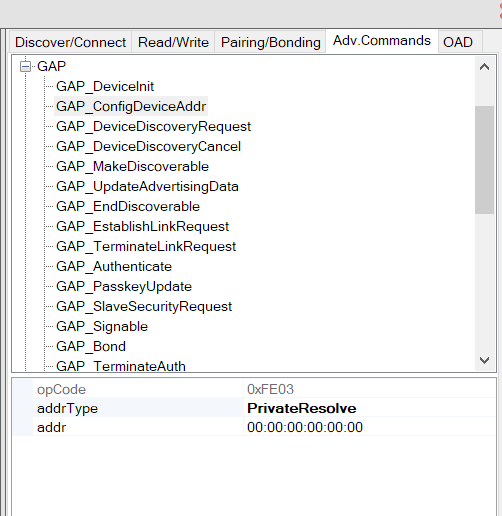Select the GAP_Bond command
This screenshot has width=502, height=516.
pos(91,346)
